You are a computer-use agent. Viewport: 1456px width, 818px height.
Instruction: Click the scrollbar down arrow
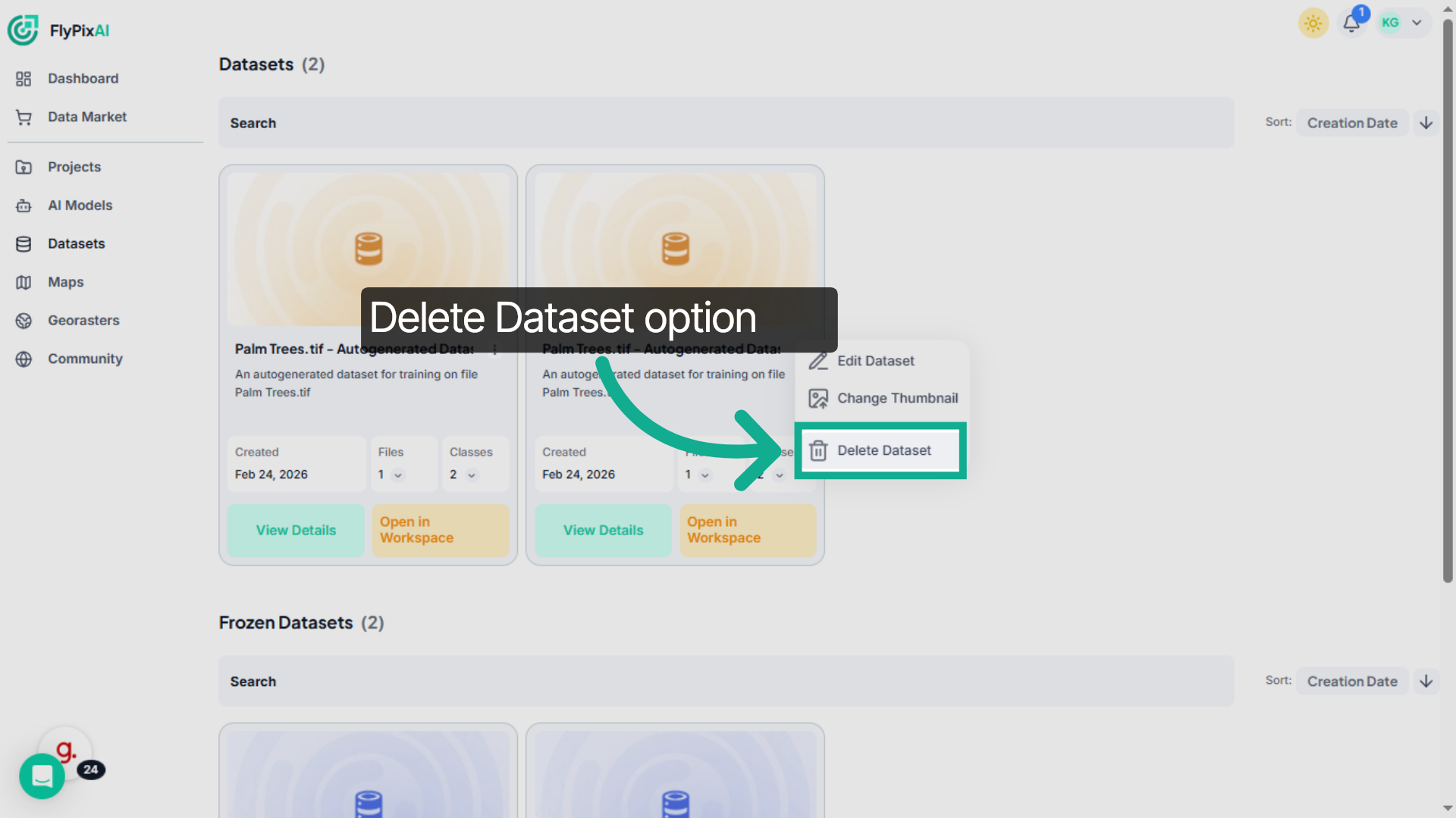(x=1448, y=809)
